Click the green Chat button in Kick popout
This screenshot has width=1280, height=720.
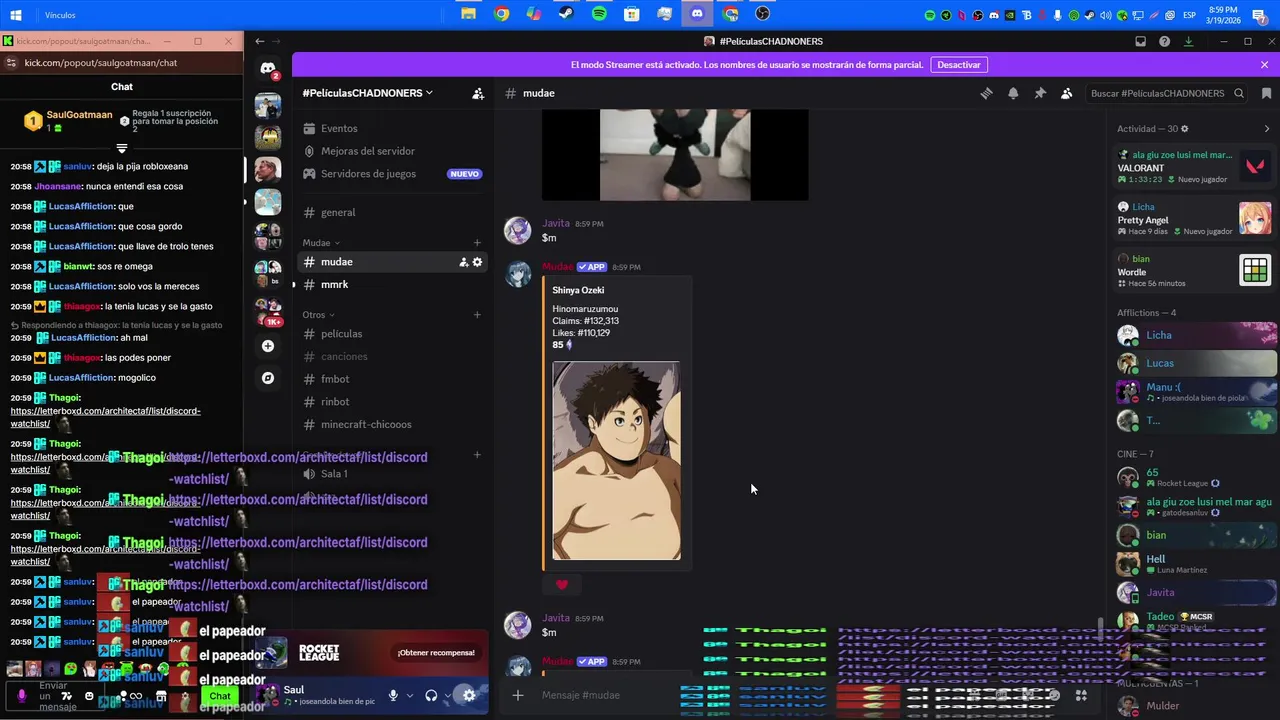[x=220, y=696]
